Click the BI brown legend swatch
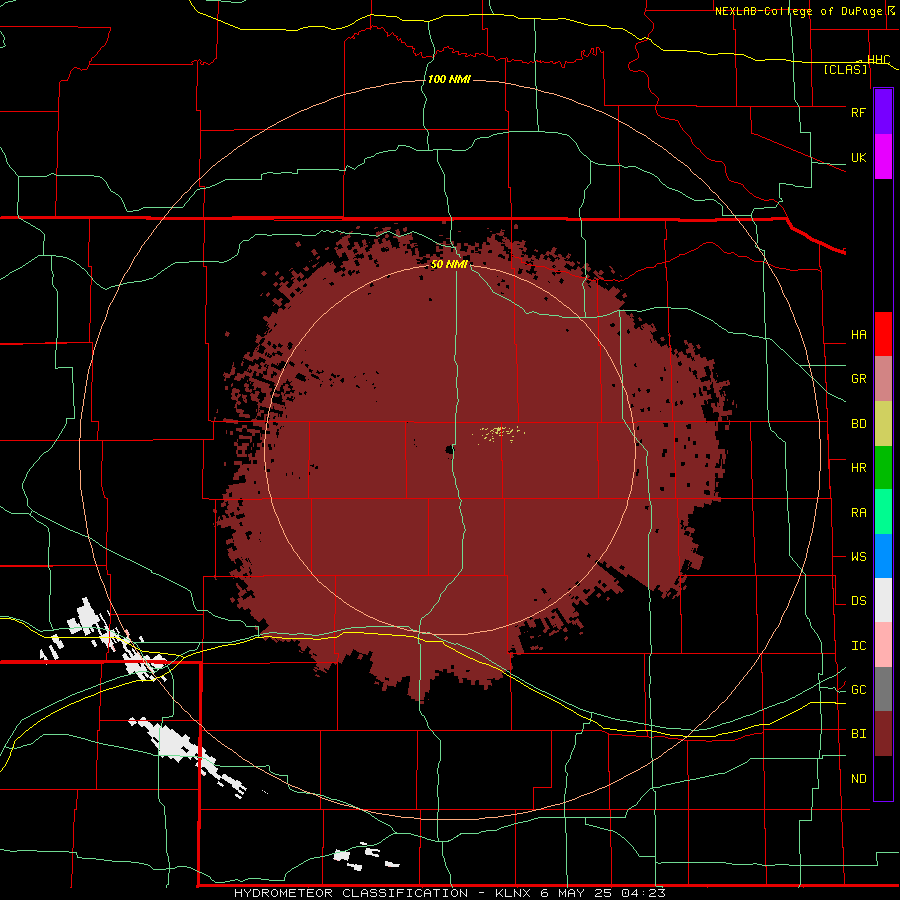This screenshot has width=900, height=900. [x=883, y=734]
